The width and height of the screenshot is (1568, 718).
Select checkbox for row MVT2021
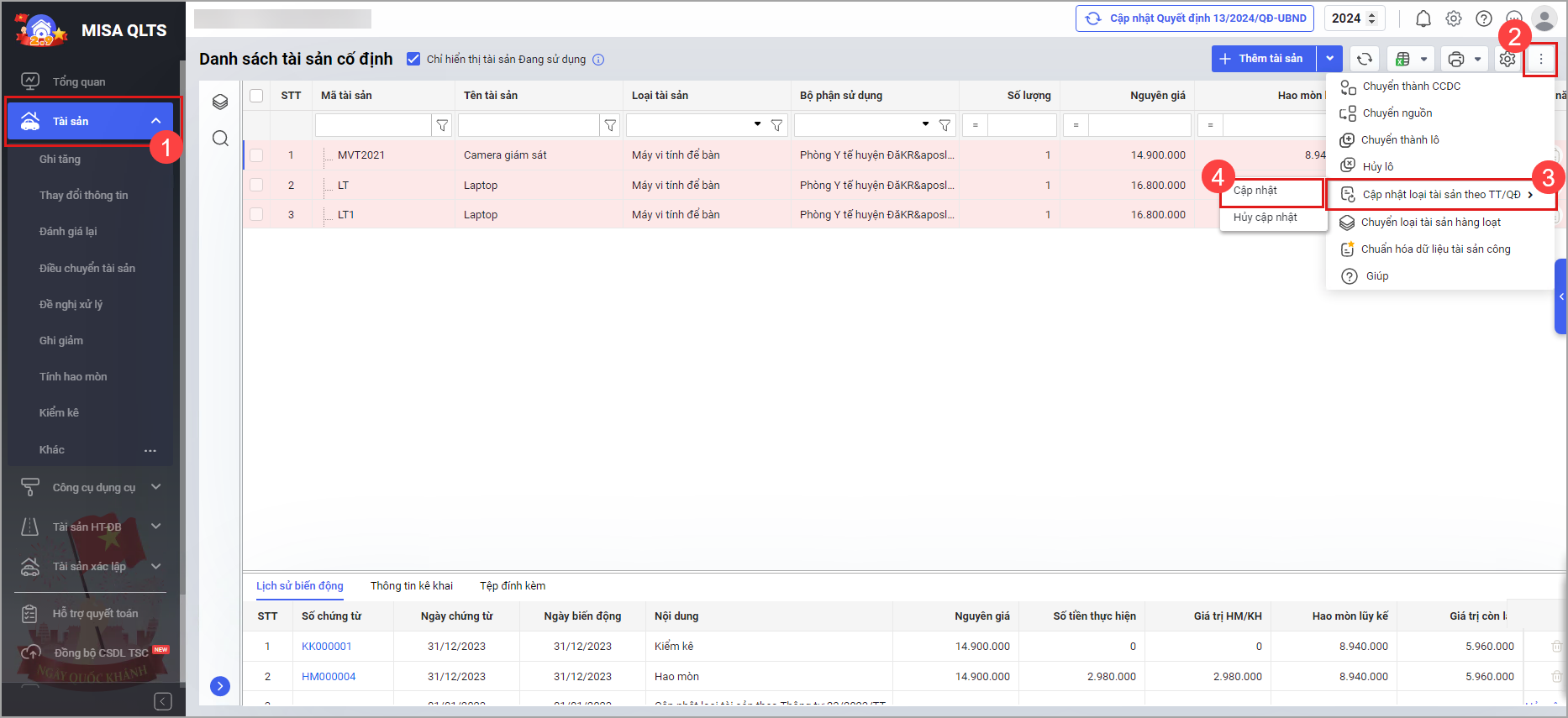point(256,155)
